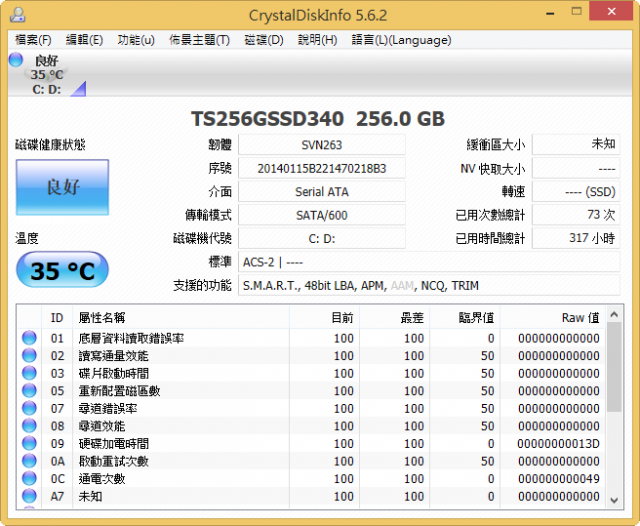Open the 編輯(E) menu
640x526 pixels.
pos(84,40)
